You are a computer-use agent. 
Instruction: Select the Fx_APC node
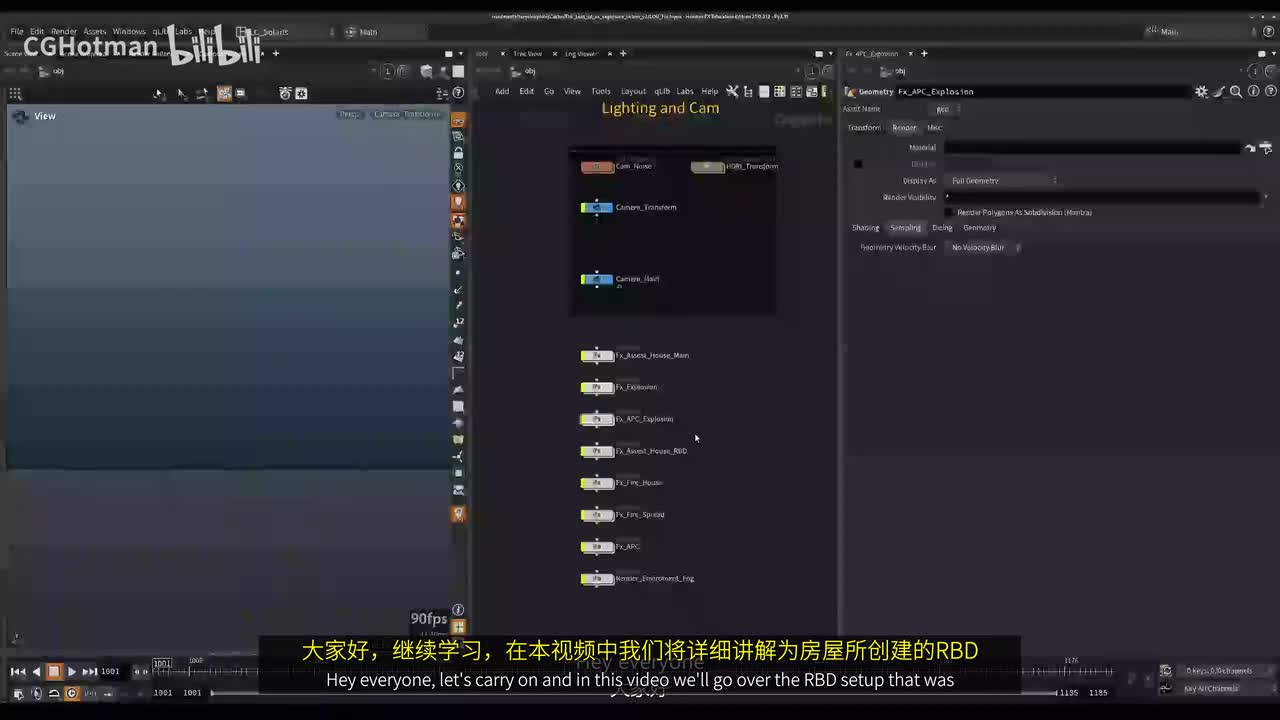click(597, 547)
